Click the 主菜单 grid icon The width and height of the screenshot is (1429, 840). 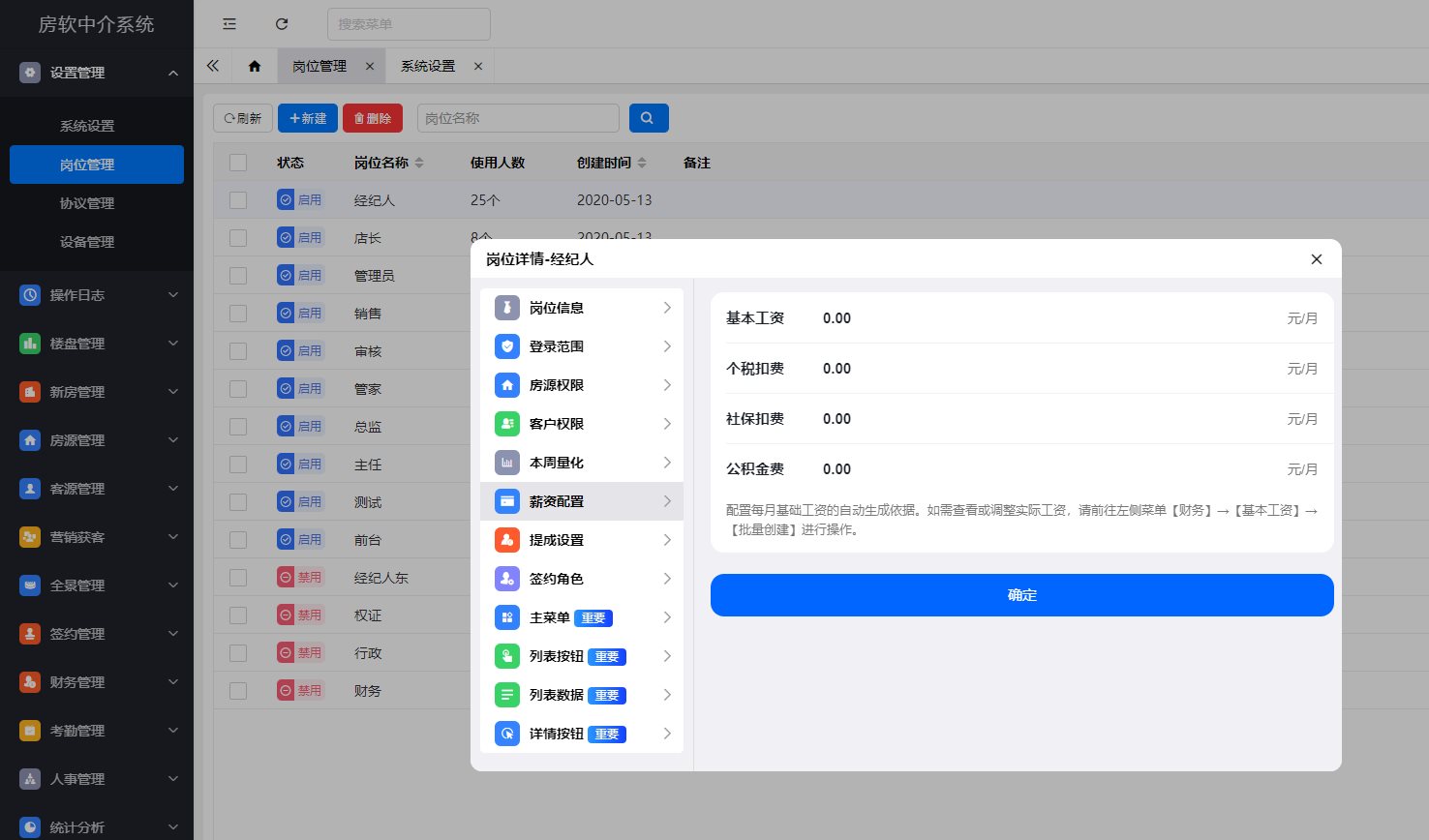coord(507,617)
